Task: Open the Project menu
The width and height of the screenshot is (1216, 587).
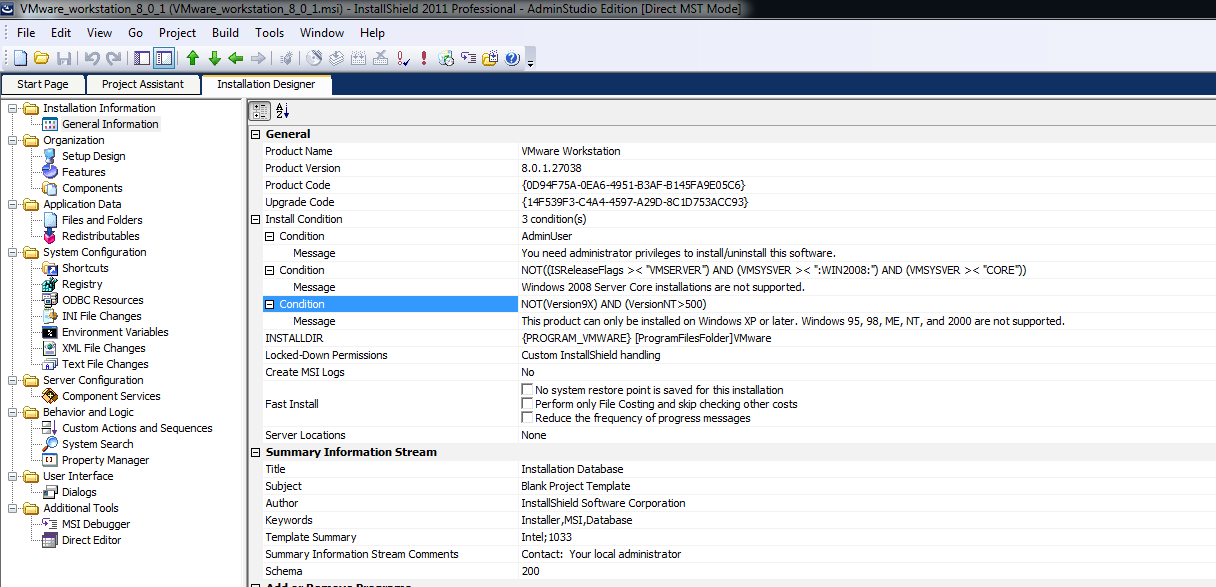Action: click(178, 33)
